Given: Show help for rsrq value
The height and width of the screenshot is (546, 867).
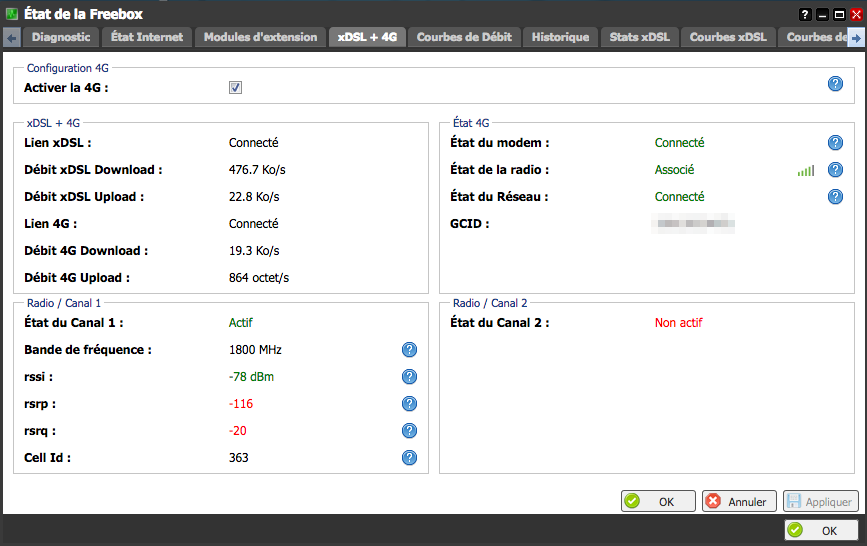Looking at the screenshot, I should pos(409,431).
